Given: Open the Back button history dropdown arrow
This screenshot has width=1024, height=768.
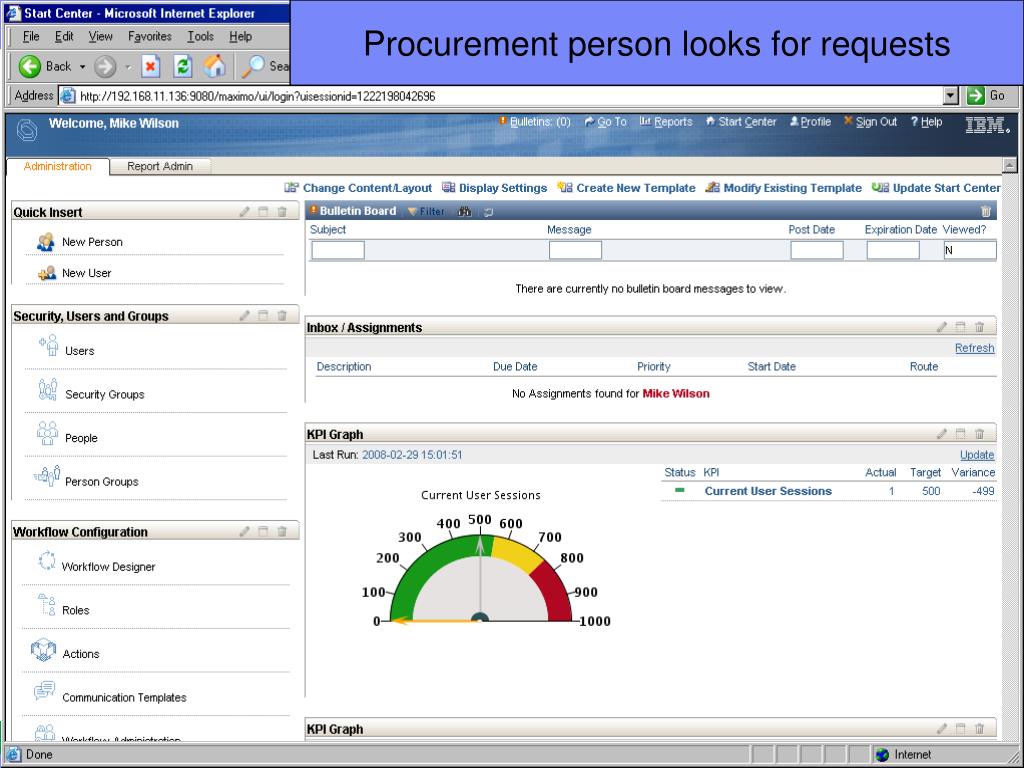Looking at the screenshot, I should pos(82,67).
